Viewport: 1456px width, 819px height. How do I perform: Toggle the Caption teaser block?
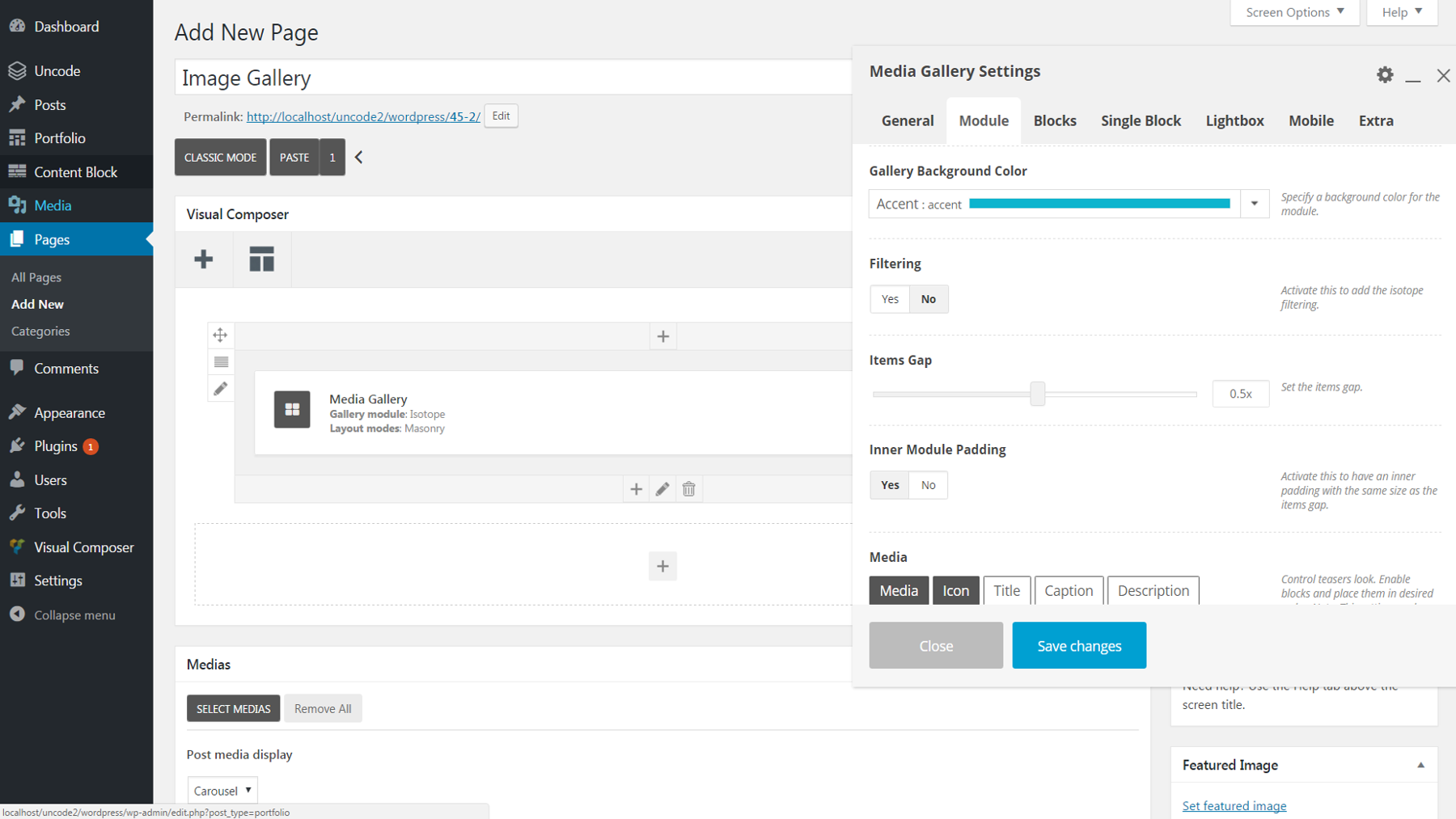point(1069,590)
